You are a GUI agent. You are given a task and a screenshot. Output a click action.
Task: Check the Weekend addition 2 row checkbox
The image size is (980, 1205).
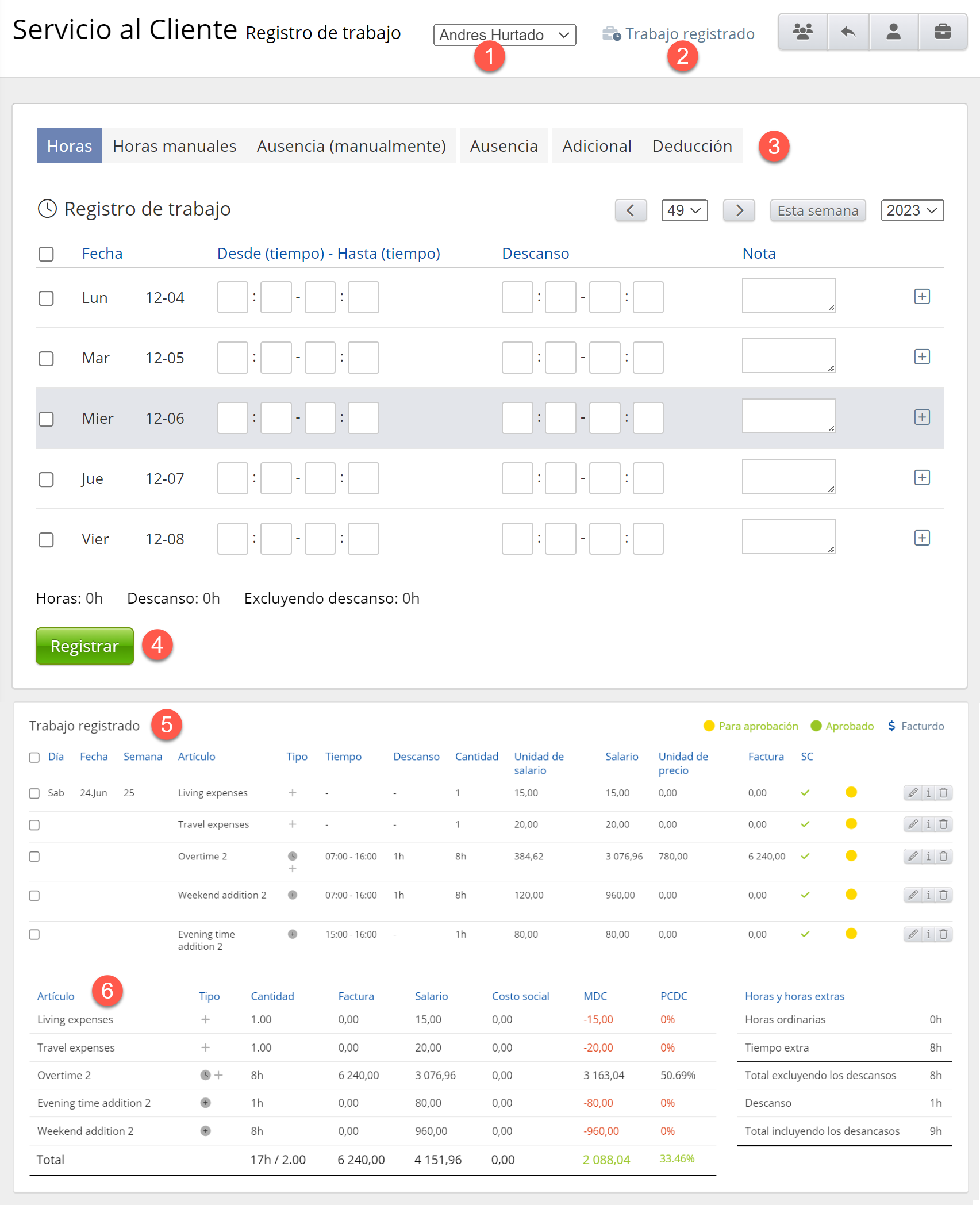pyautogui.click(x=34, y=896)
